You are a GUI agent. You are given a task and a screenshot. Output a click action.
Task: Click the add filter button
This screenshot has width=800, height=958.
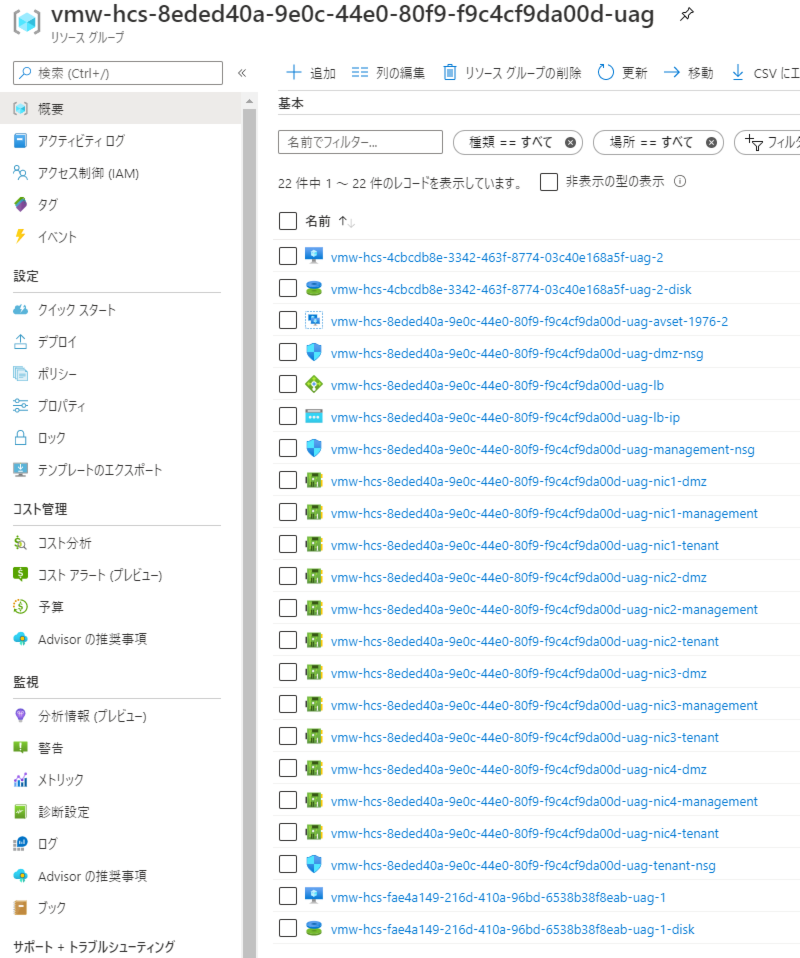click(768, 142)
